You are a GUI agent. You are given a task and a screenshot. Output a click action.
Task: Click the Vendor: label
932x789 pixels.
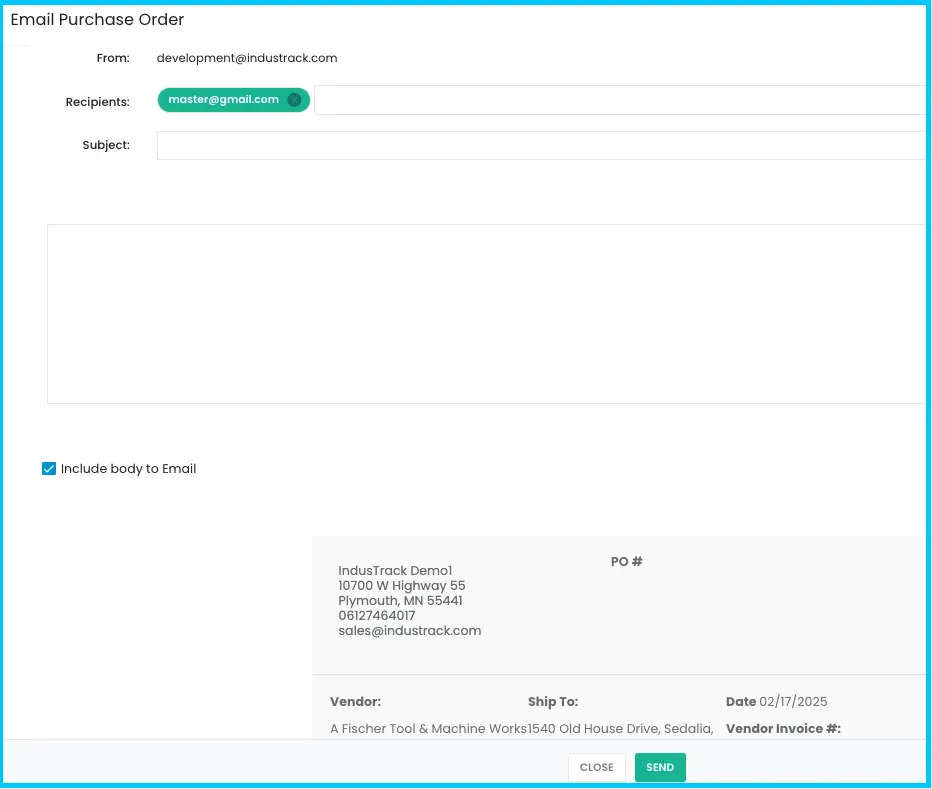[x=355, y=702]
